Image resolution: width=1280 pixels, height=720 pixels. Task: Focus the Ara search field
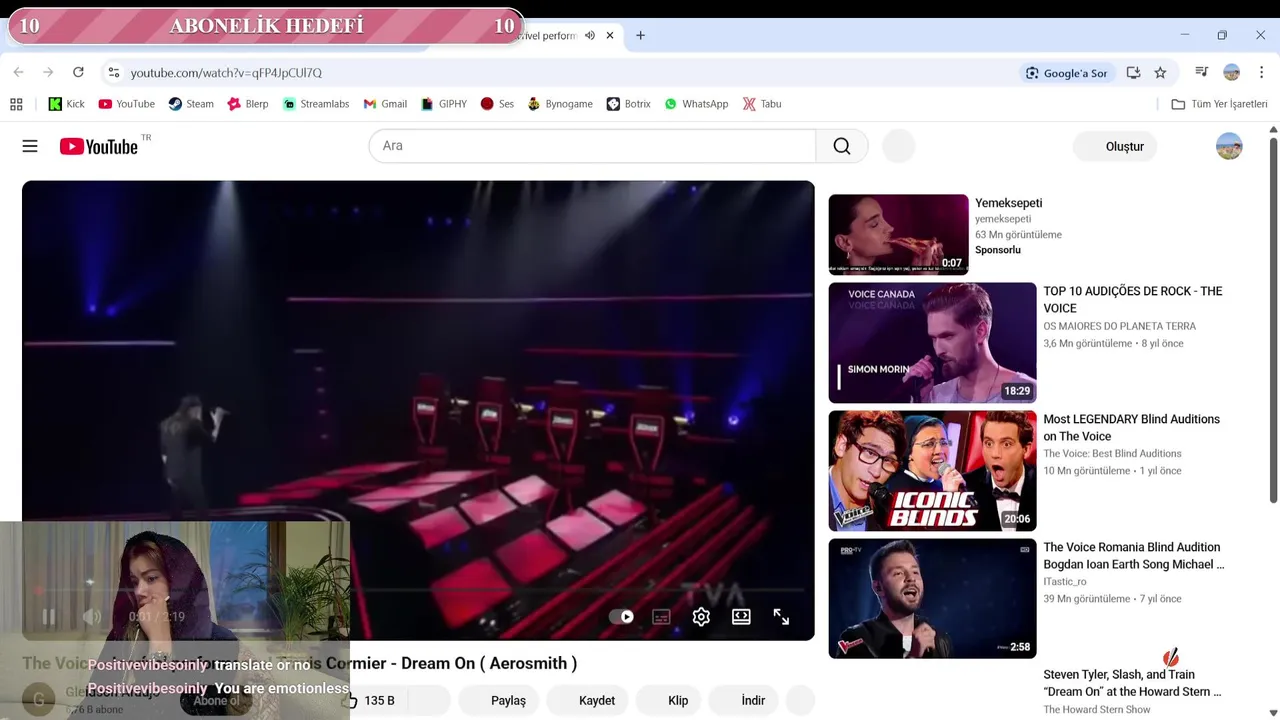coord(592,146)
